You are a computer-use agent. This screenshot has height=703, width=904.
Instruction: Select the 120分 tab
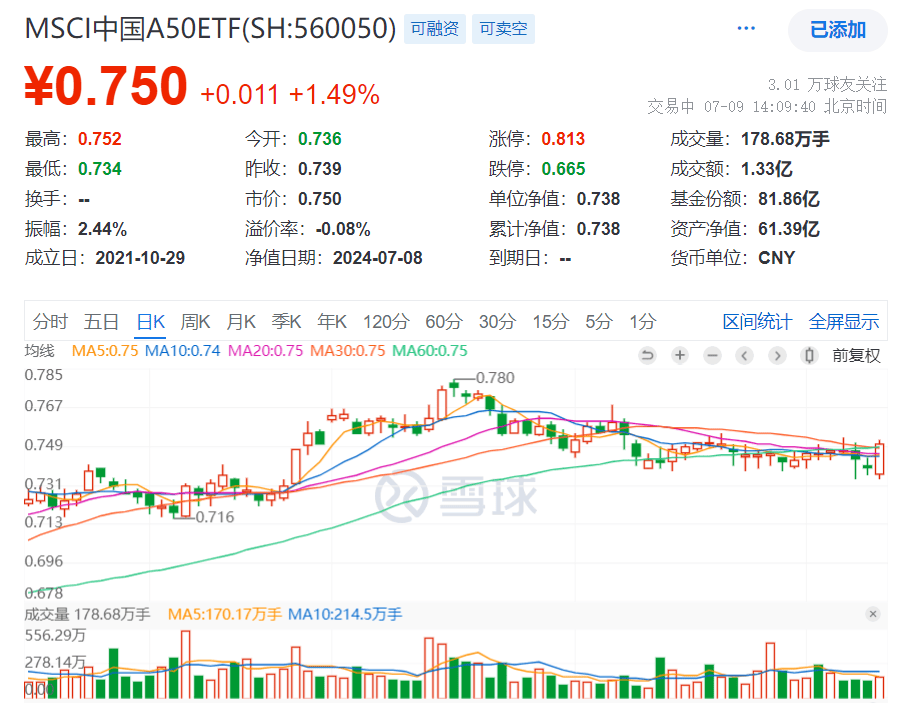(386, 321)
